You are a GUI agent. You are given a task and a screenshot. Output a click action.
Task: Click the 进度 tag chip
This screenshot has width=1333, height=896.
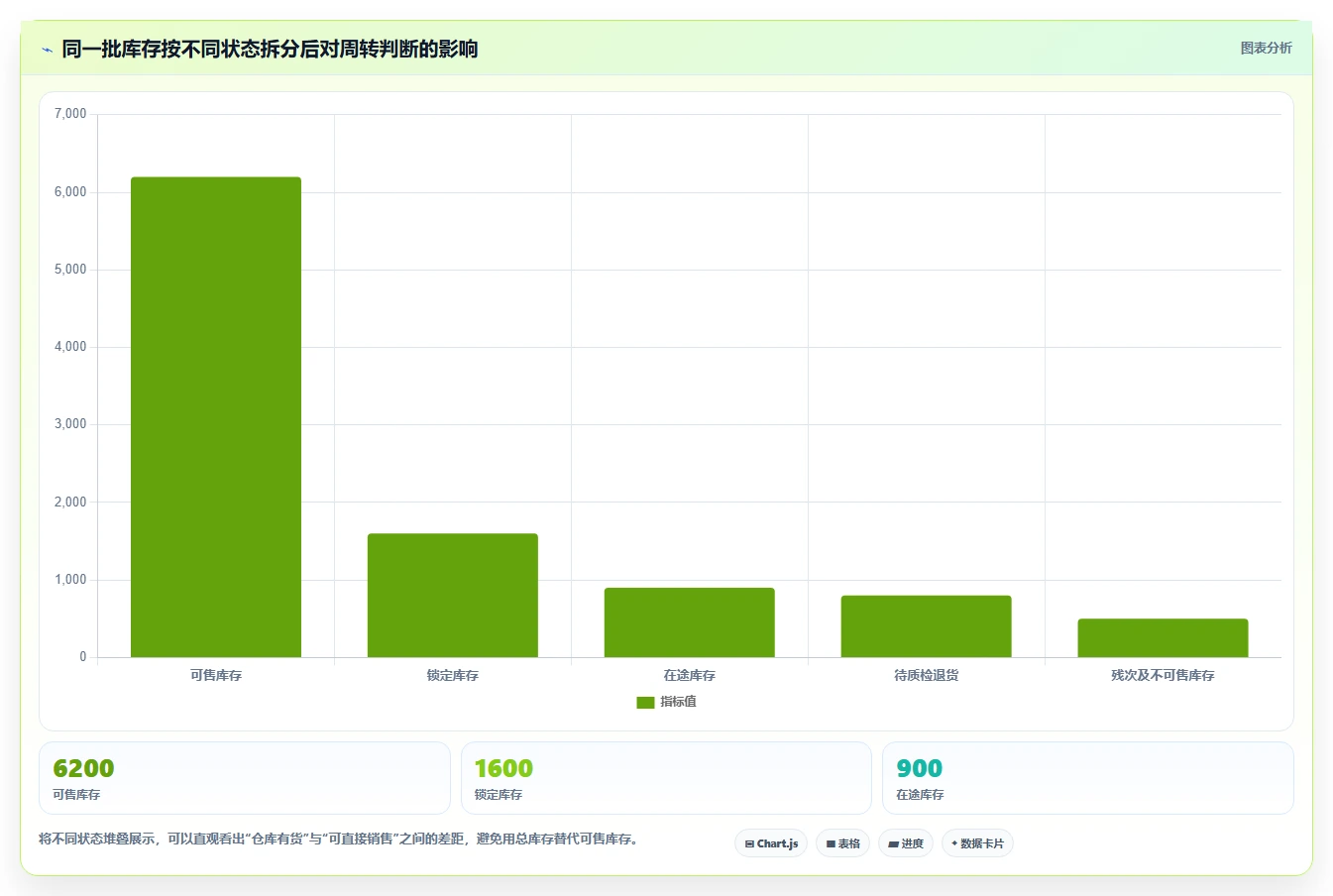(x=906, y=843)
